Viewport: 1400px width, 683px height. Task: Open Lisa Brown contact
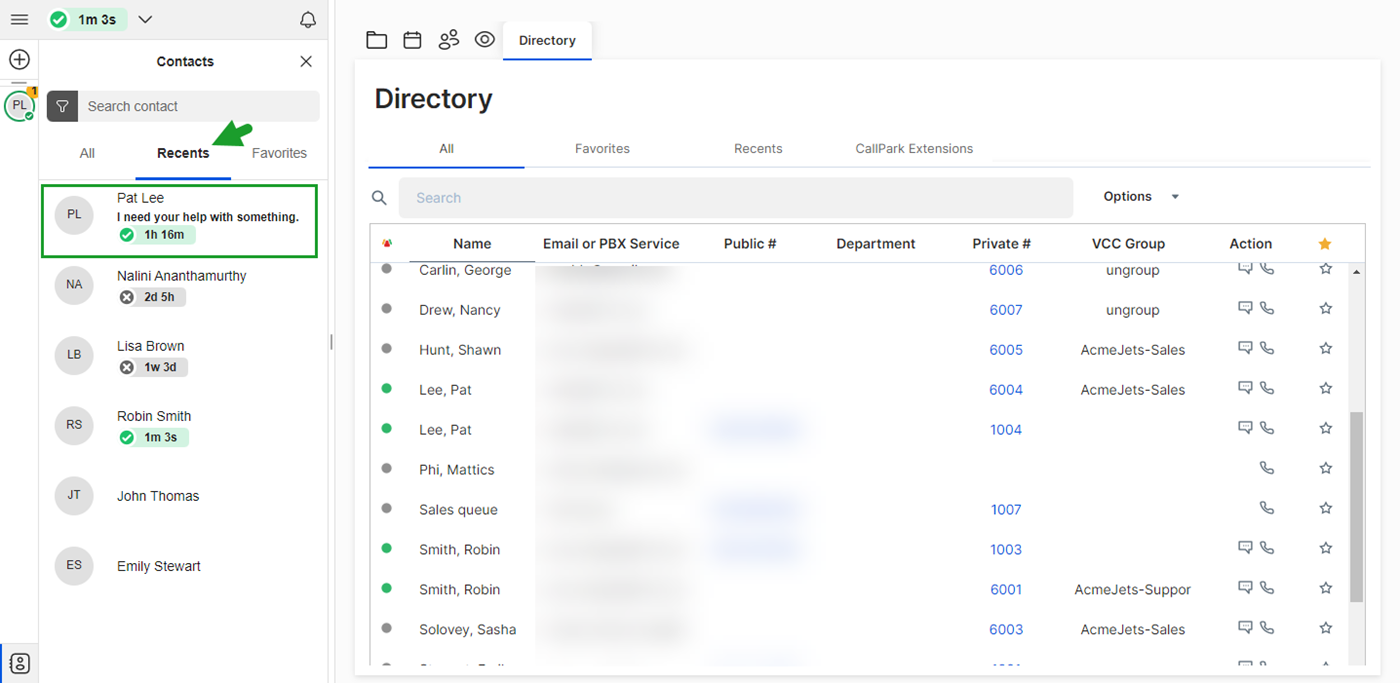click(x=184, y=356)
